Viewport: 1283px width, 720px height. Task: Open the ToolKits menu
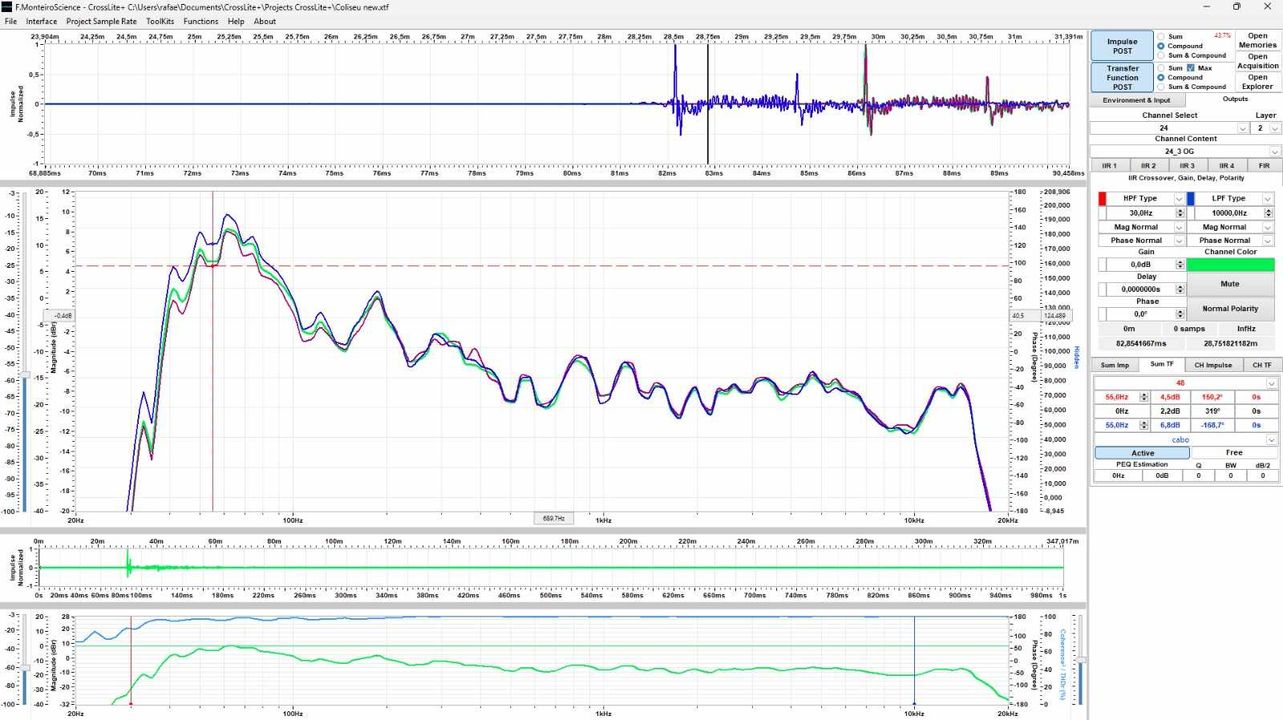(160, 21)
